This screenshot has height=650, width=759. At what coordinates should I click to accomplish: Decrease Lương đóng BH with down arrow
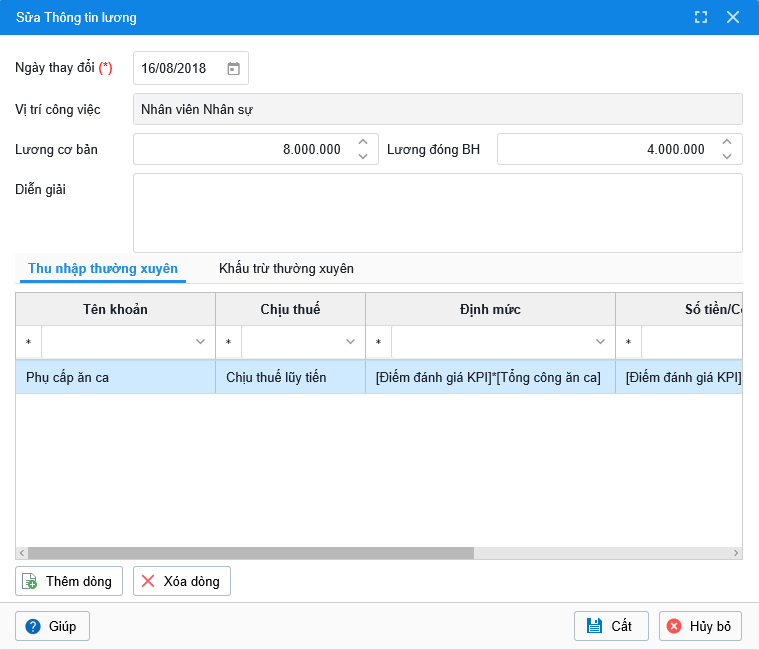727,156
